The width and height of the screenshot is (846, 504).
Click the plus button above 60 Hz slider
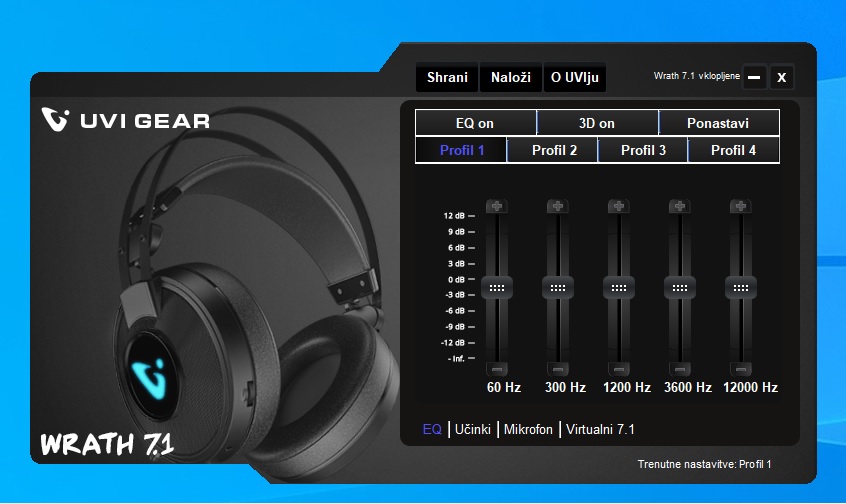coord(496,206)
